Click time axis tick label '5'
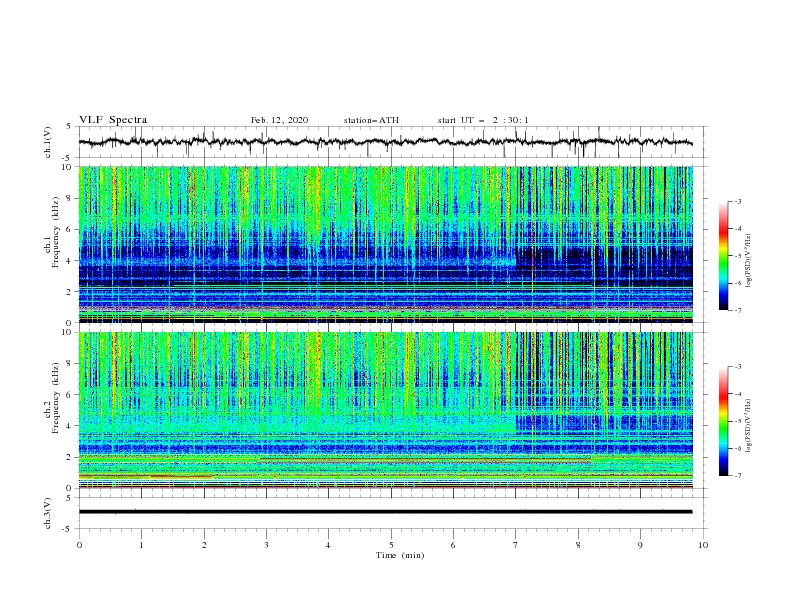The image size is (792, 612). point(391,545)
